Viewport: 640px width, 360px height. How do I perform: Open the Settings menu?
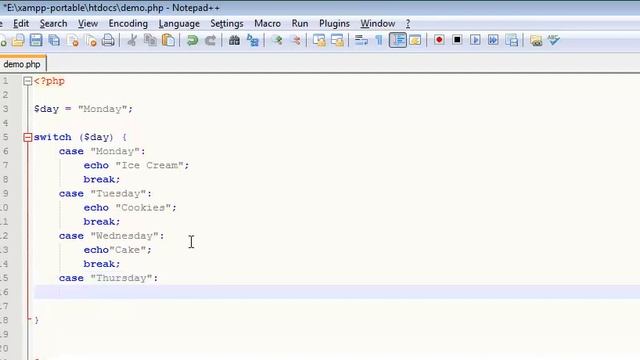pyautogui.click(x=227, y=23)
